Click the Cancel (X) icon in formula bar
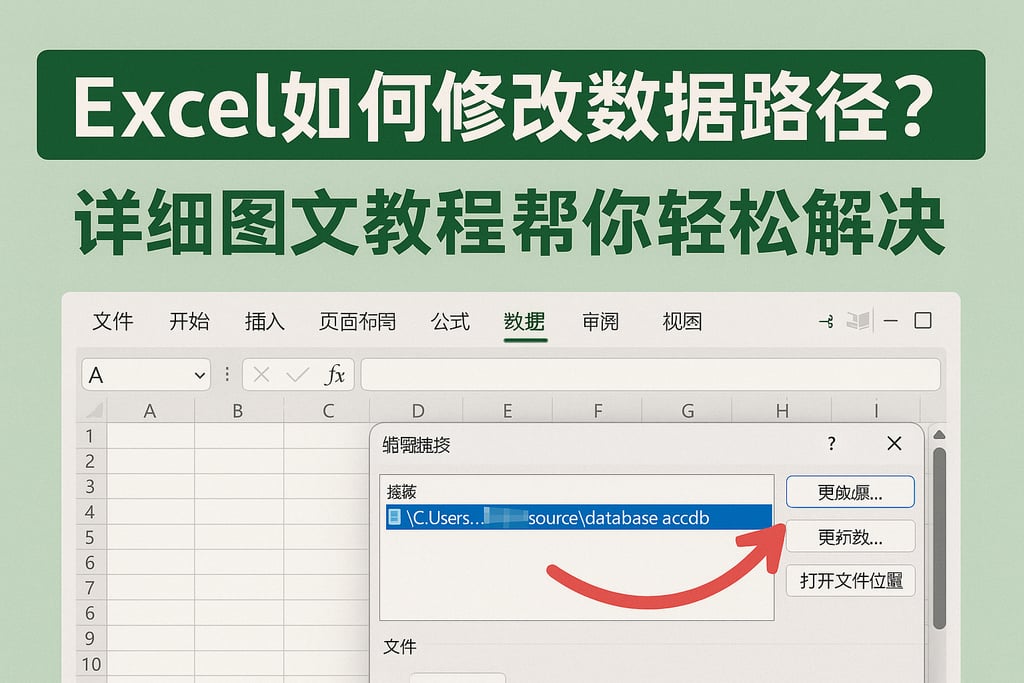This screenshot has height=683, width=1024. click(x=262, y=375)
